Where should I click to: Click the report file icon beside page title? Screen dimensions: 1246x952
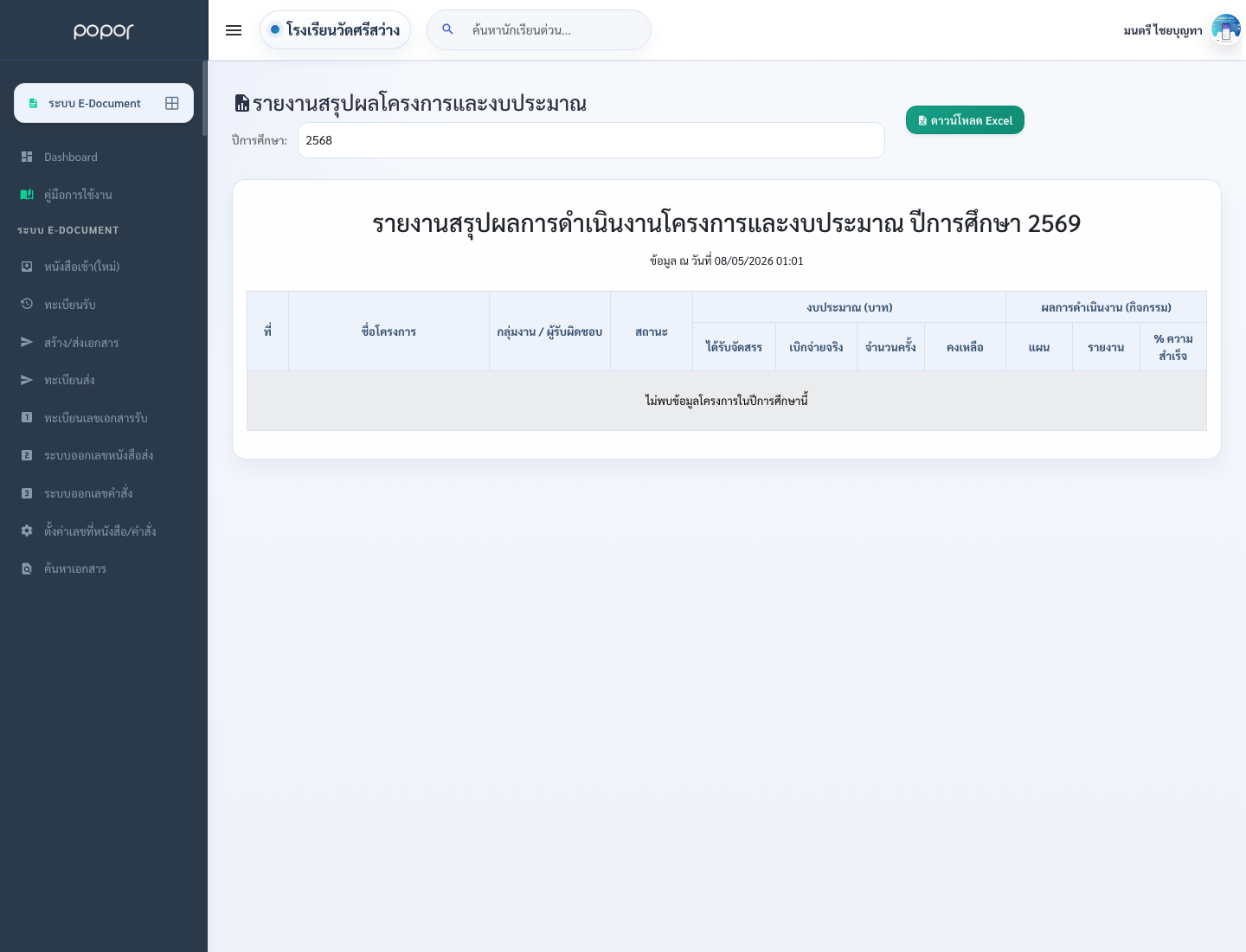242,103
